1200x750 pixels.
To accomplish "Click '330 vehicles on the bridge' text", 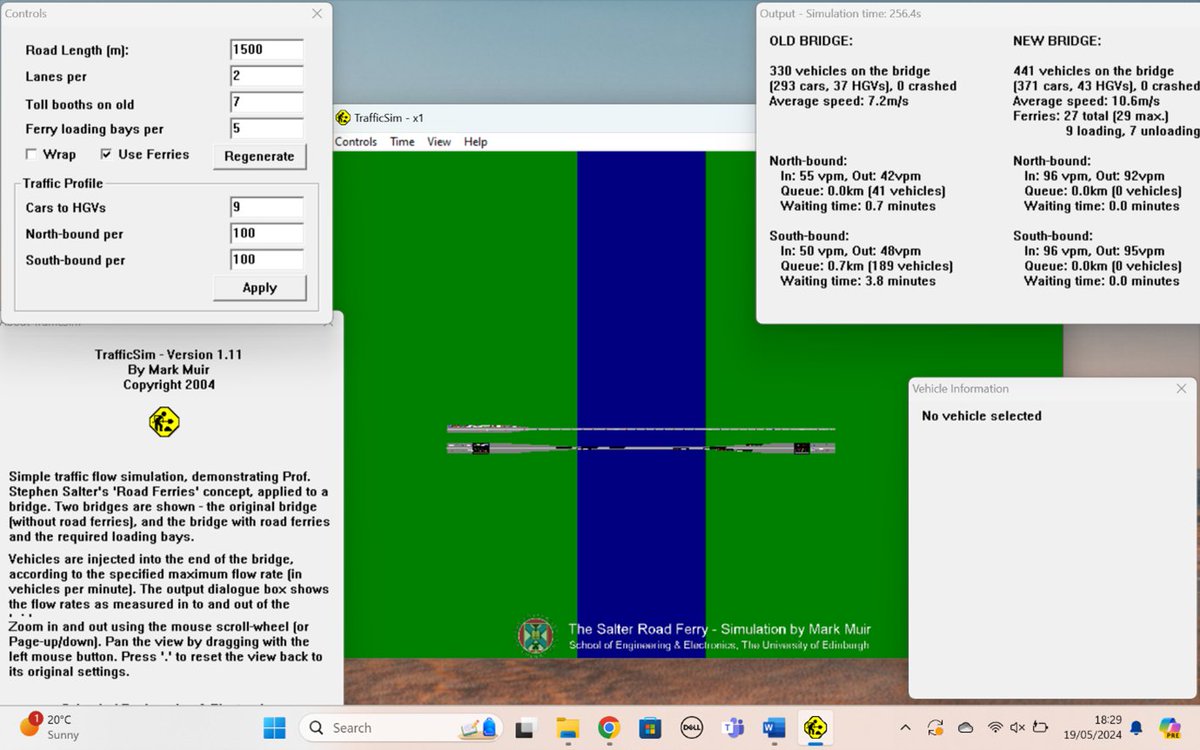I will [x=850, y=71].
